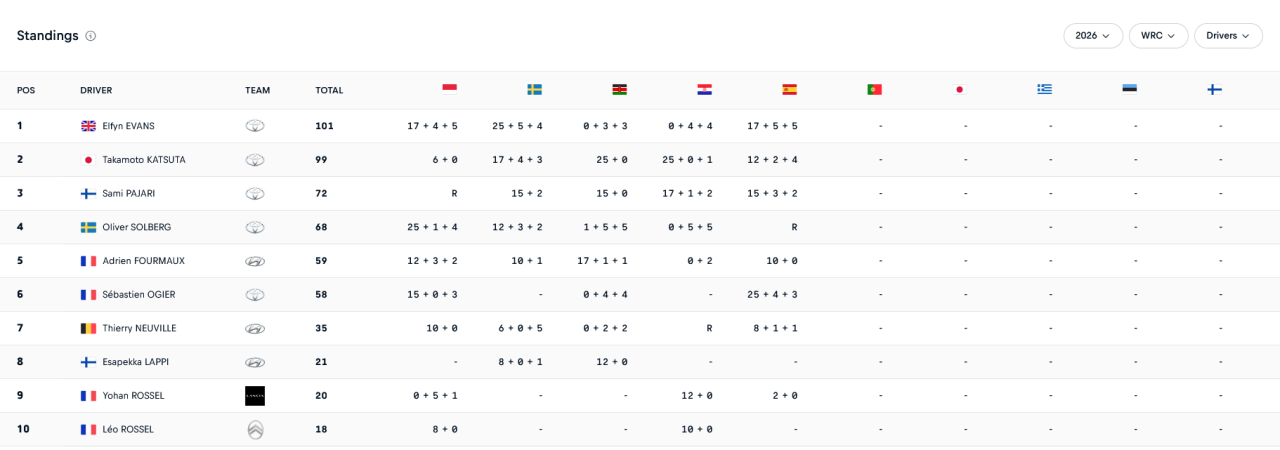Click the Lancia logo in Yohan Rossel's row
The width and height of the screenshot is (1280, 450).
click(x=255, y=396)
